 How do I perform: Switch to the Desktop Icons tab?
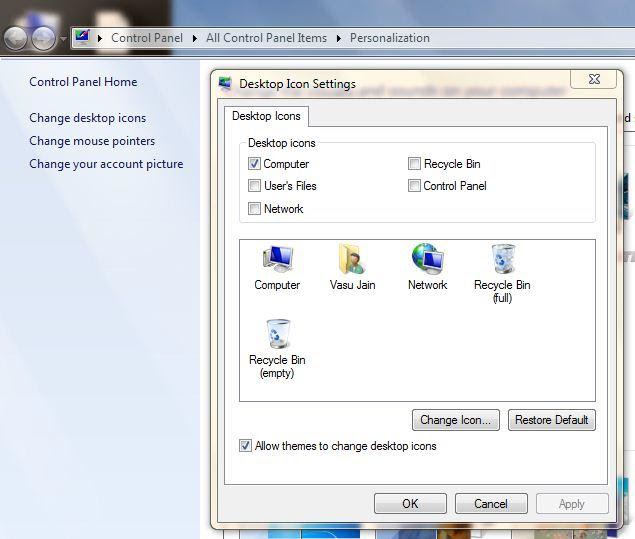click(x=266, y=116)
